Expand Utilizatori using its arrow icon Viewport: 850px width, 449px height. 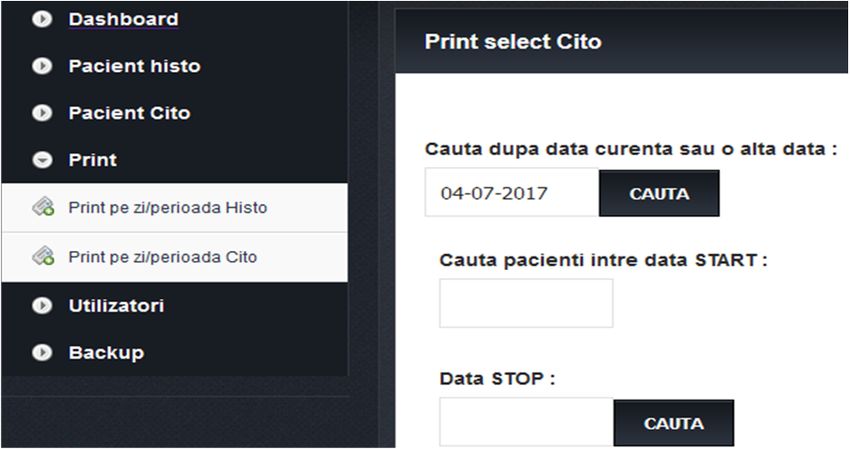click(x=42, y=306)
